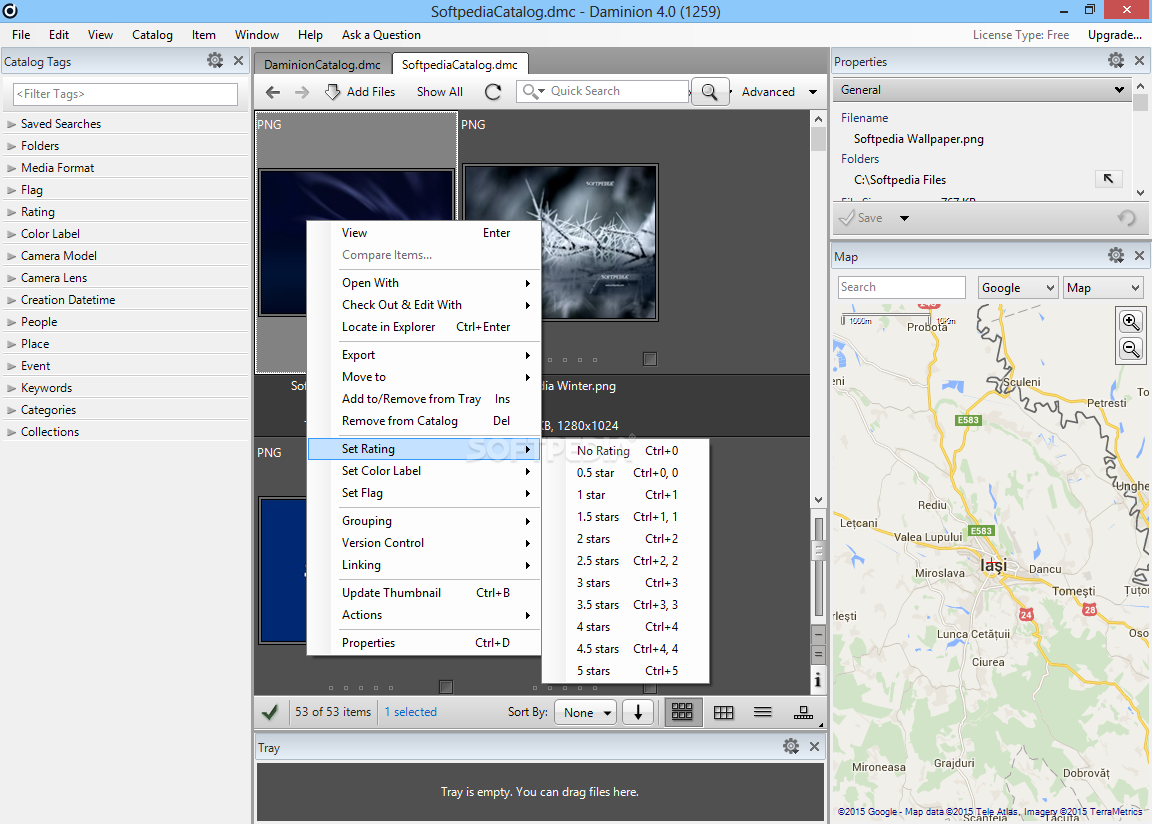Switch to list lines view mode
Viewport: 1152px width, 824px height.
tap(763, 712)
